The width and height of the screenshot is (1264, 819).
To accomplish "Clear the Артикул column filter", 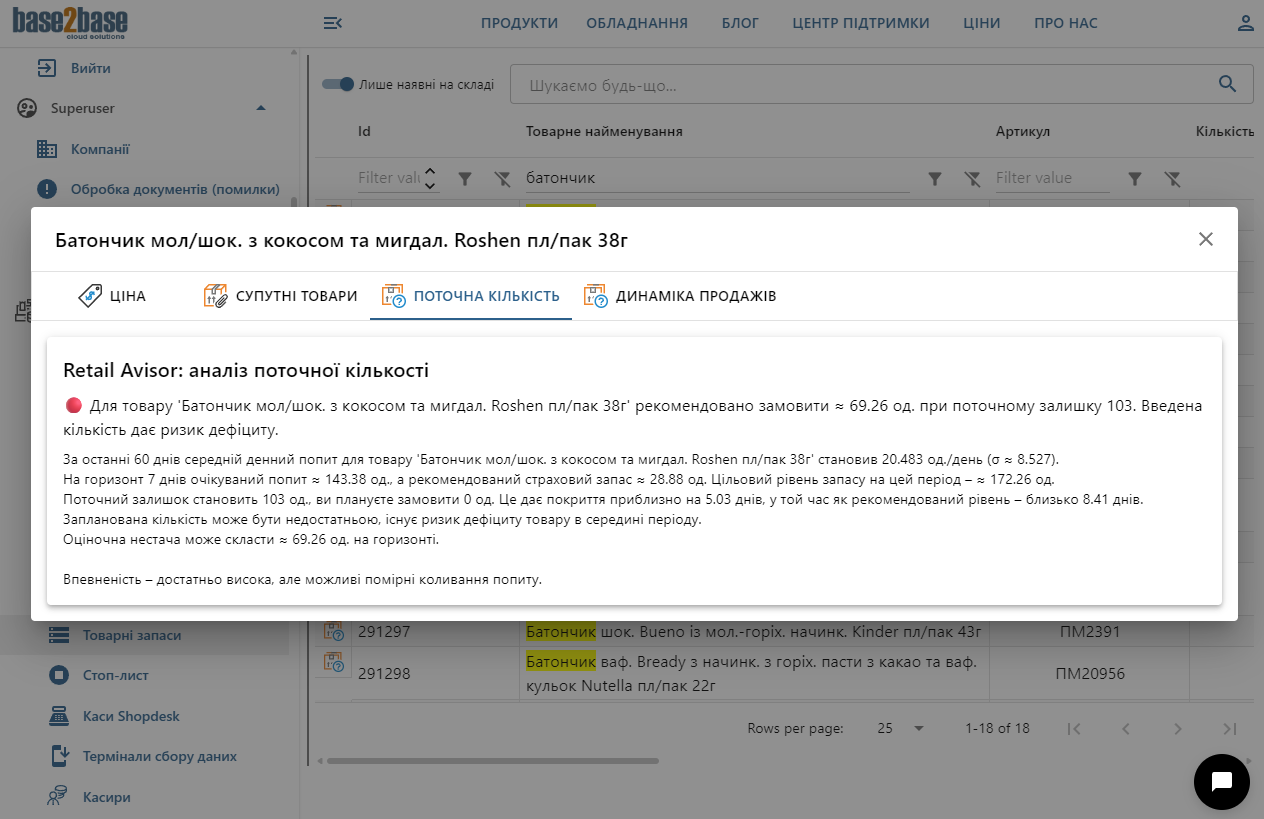I will [1172, 178].
